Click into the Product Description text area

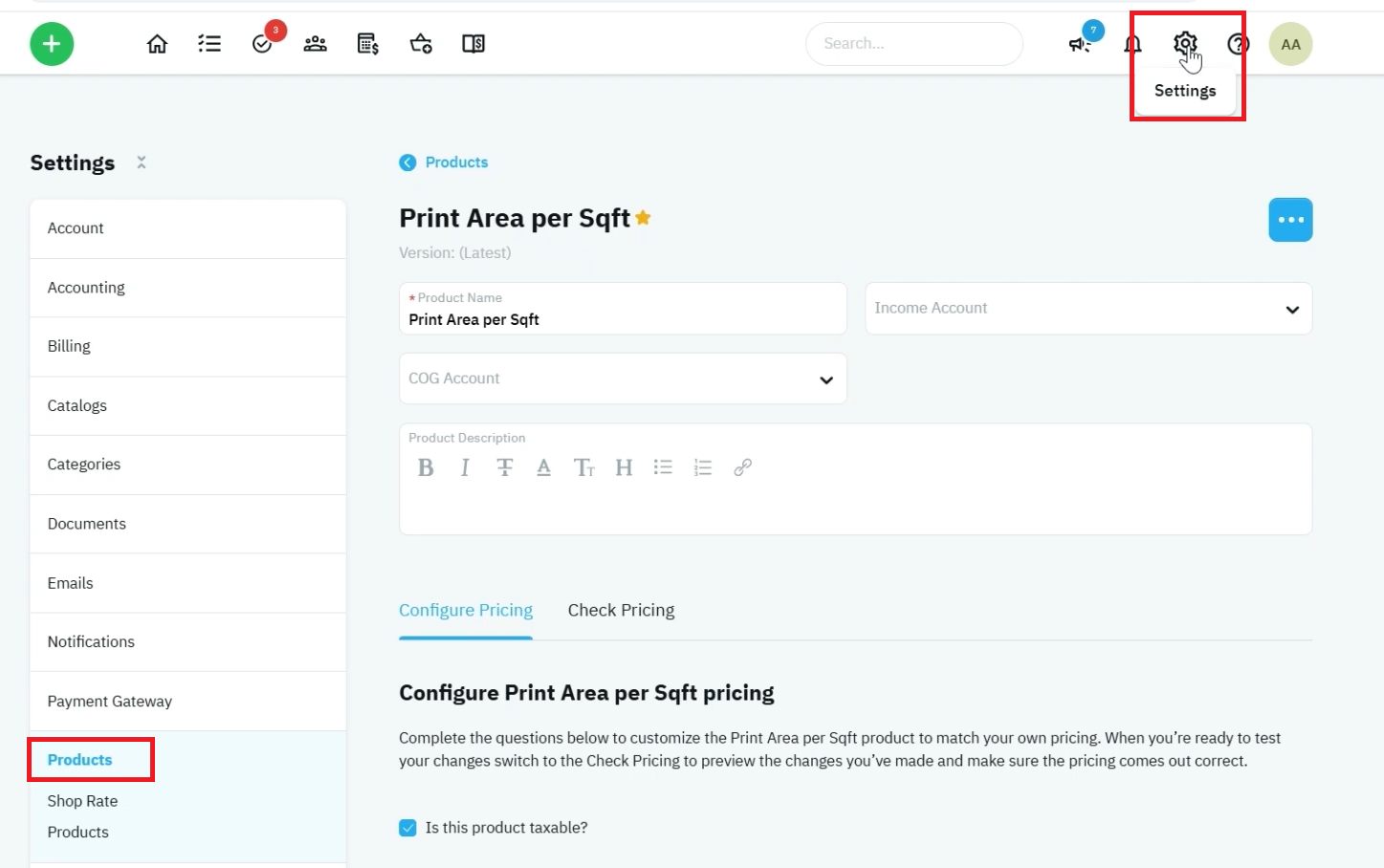click(x=855, y=507)
